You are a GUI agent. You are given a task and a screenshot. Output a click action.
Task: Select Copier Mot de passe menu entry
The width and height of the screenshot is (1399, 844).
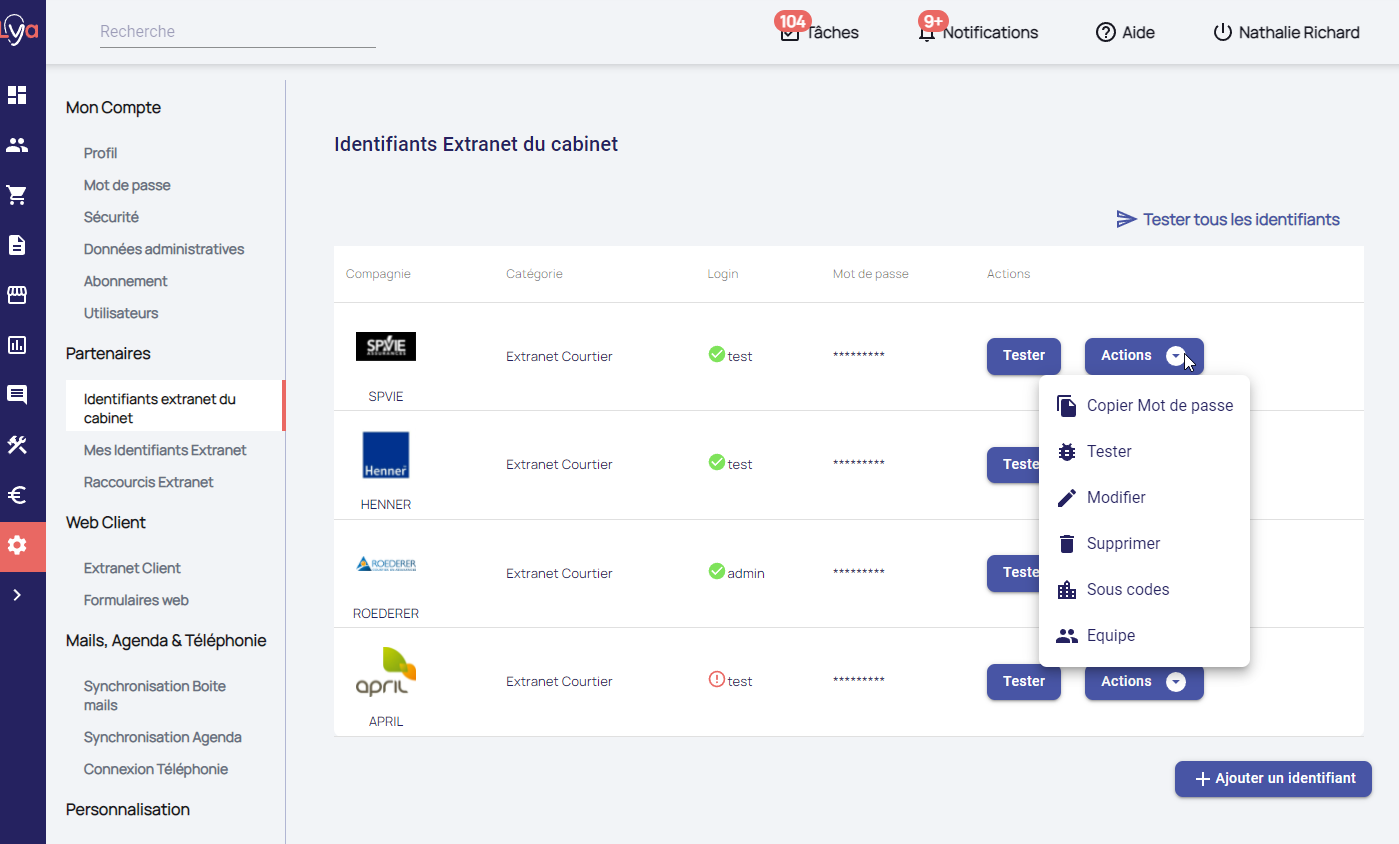pyautogui.click(x=1159, y=406)
